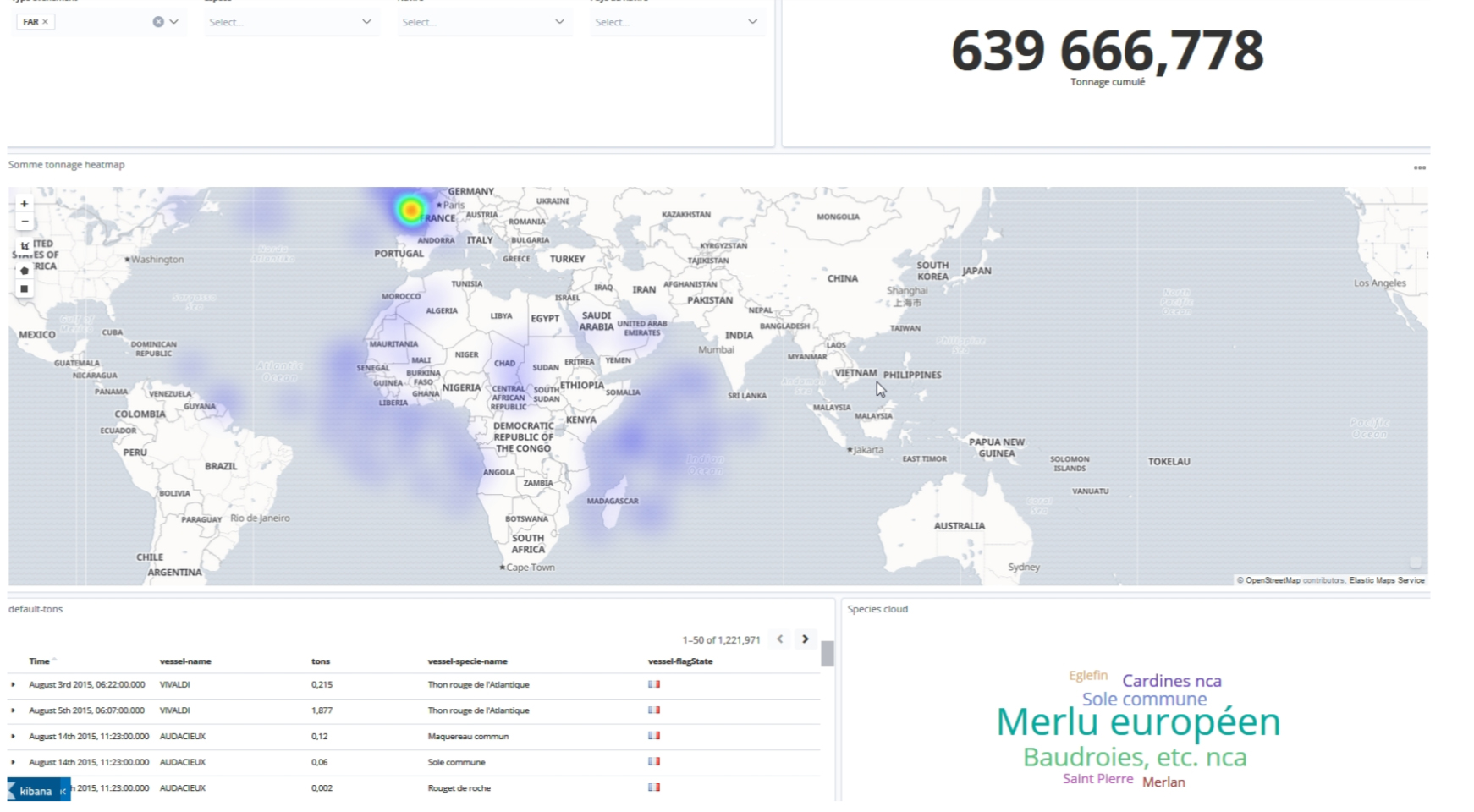Image resolution: width=1474 pixels, height=812 pixels.
Task: Click Merlu européen in species cloud
Action: (1138, 722)
